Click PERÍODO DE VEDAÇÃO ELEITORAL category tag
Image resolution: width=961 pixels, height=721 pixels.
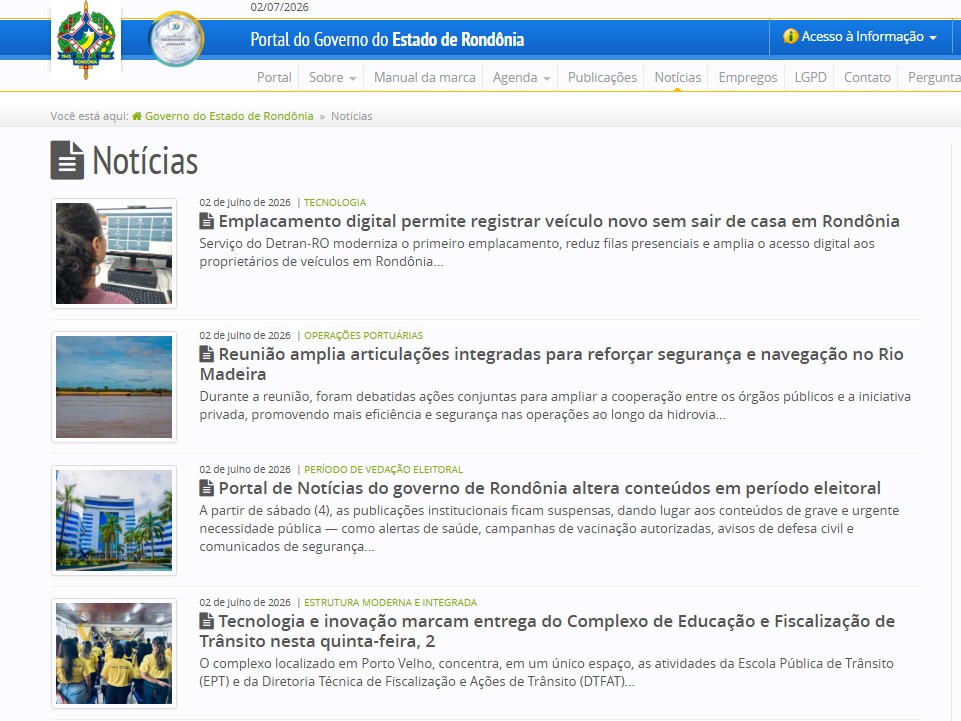point(383,469)
